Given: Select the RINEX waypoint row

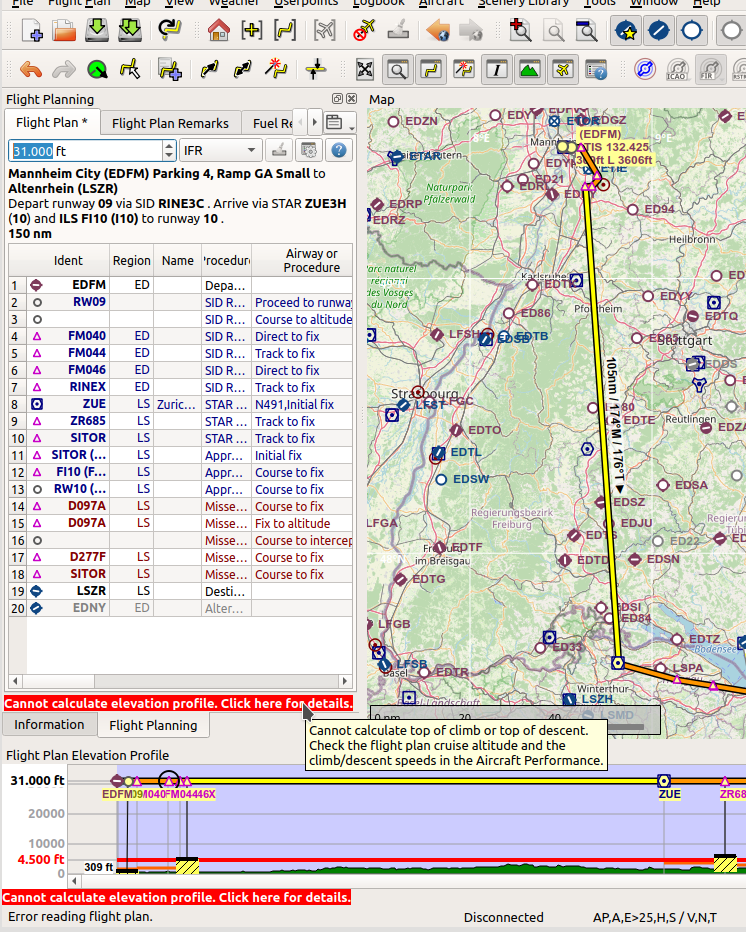Looking at the screenshot, I should pyautogui.click(x=180, y=387).
